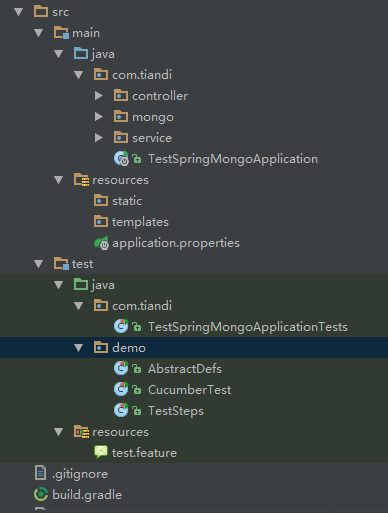Click the TestSpringMongoApplication class icon

point(121,158)
